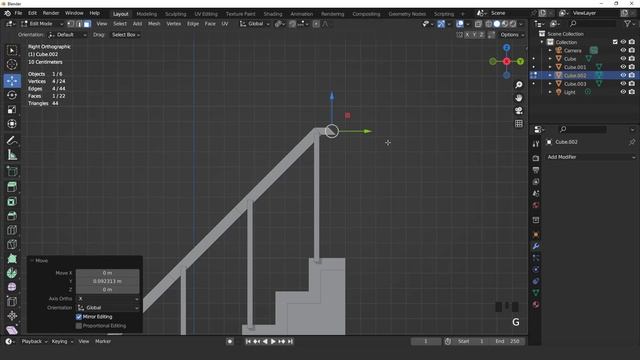Jump to the last frame button
This screenshot has width=640, height=360.
pos(290,341)
